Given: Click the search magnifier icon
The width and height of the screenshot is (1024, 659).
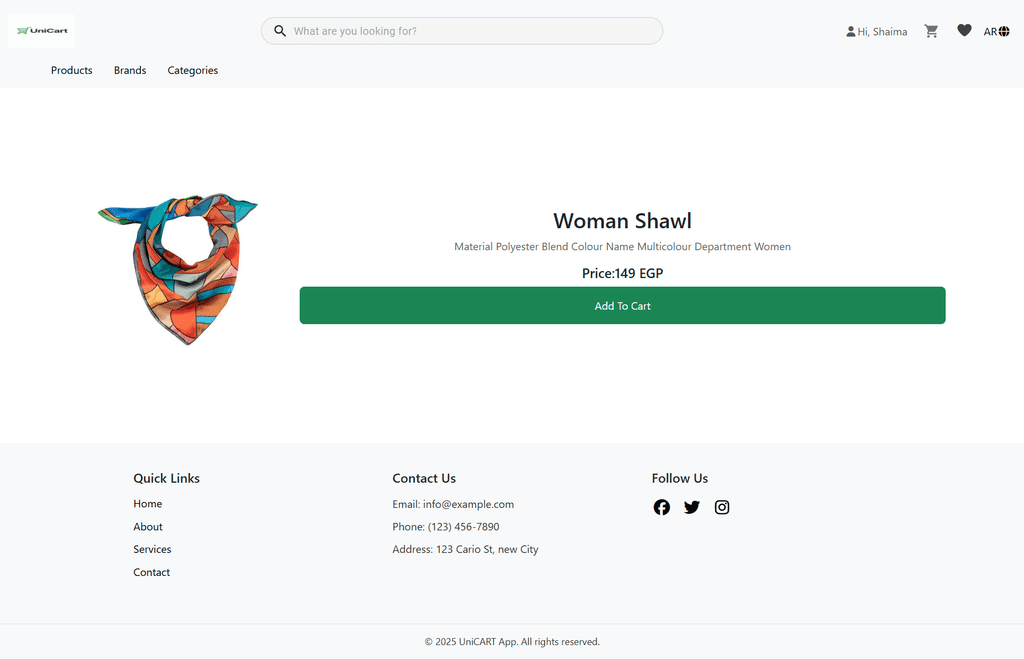Looking at the screenshot, I should pos(280,31).
